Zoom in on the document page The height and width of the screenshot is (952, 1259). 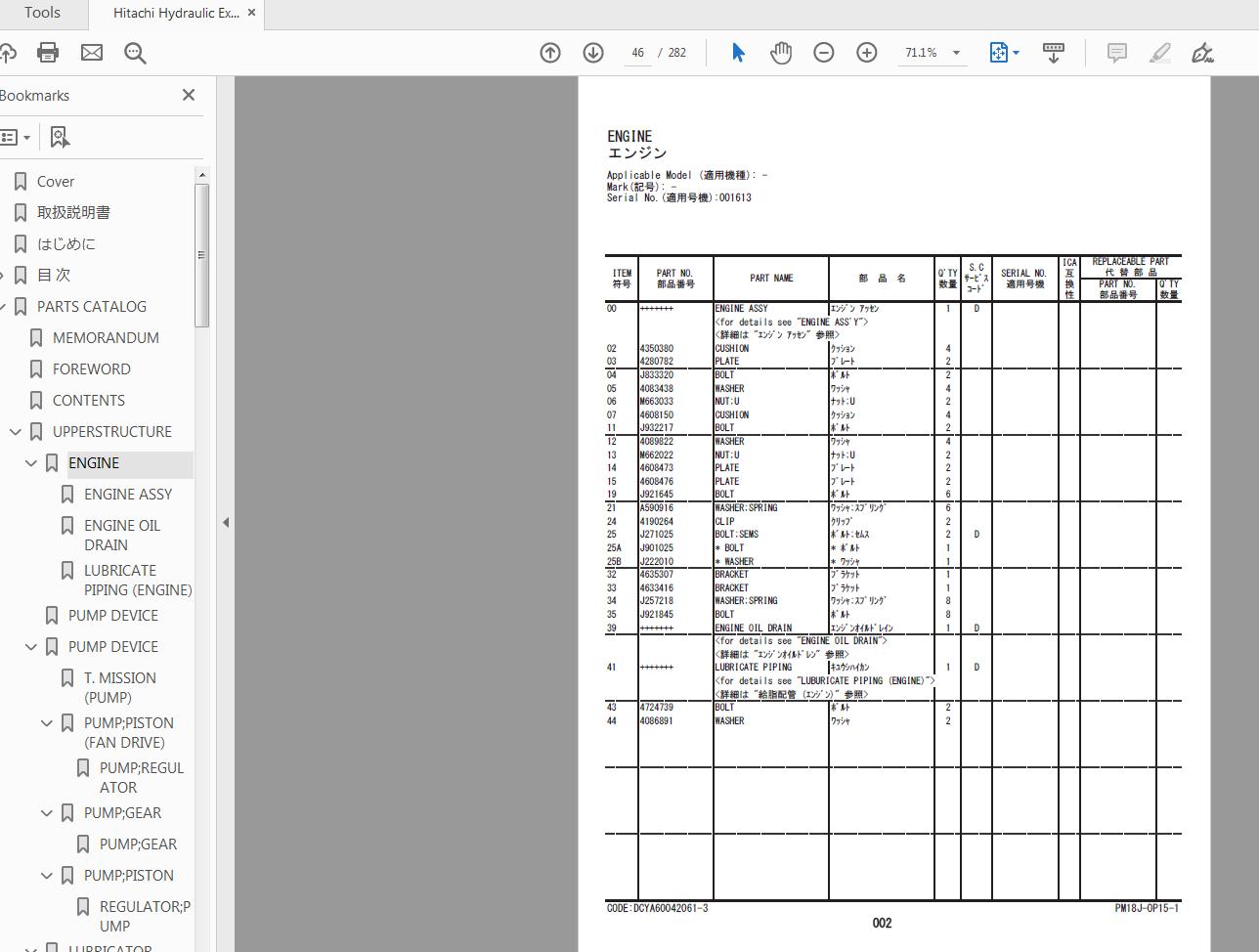click(x=866, y=53)
